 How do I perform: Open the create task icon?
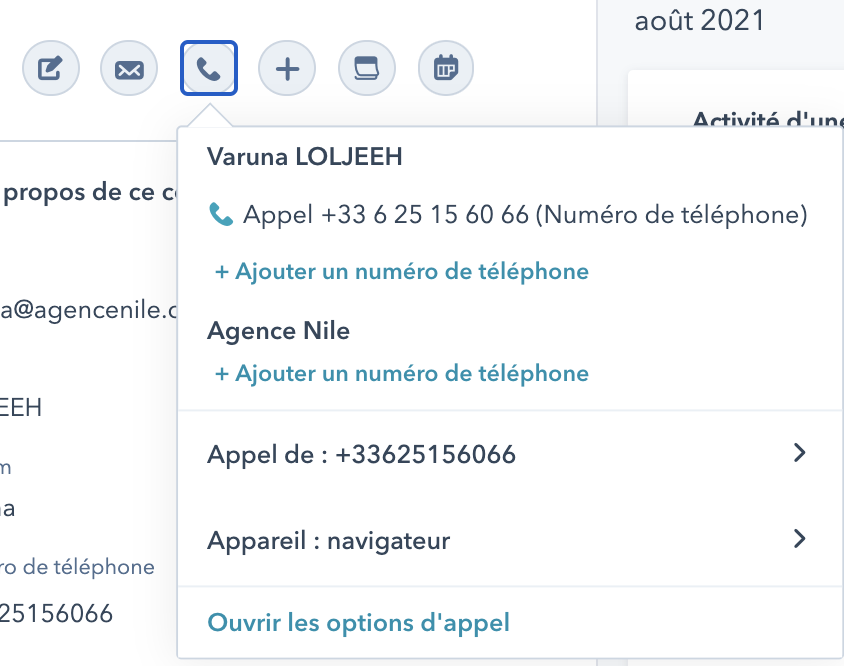[367, 68]
